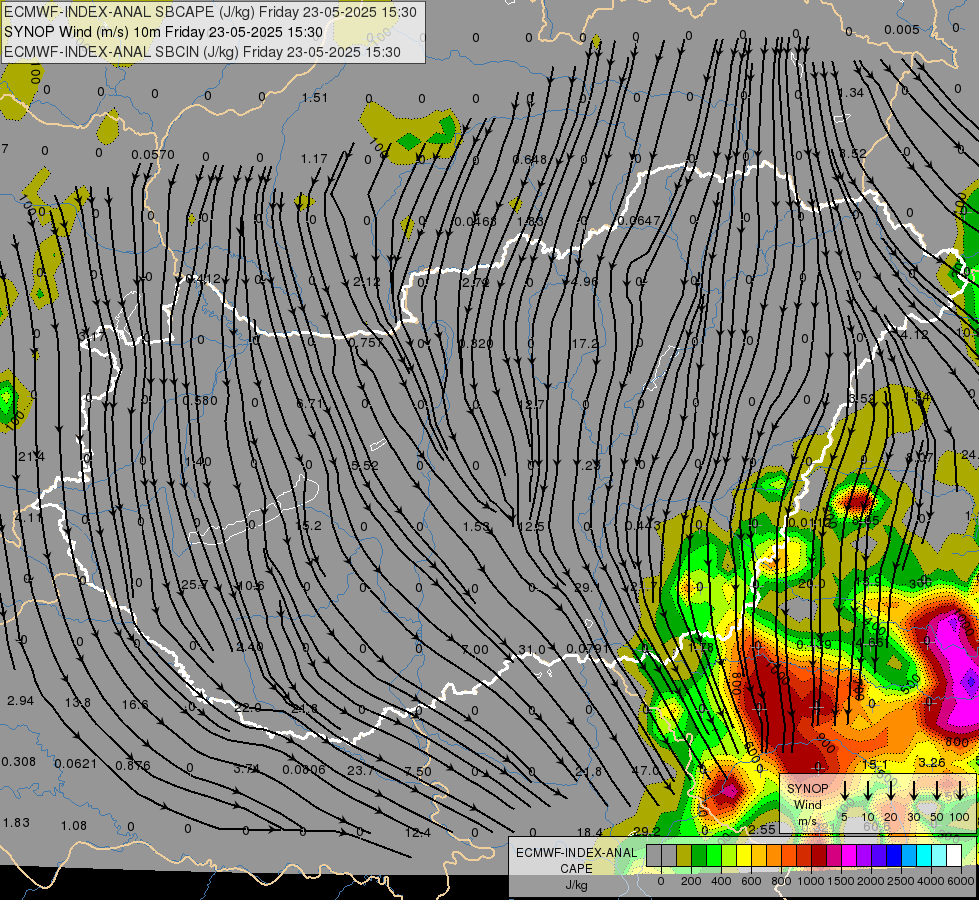Click the 15.2 value on the map
The height and width of the screenshot is (900, 979).
click(x=308, y=525)
